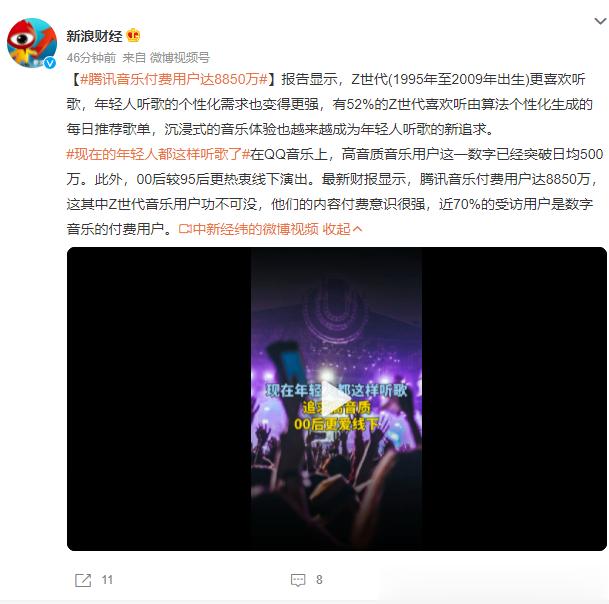Click the upward caret next to 收起
The height and width of the screenshot is (604, 609).
(358, 229)
